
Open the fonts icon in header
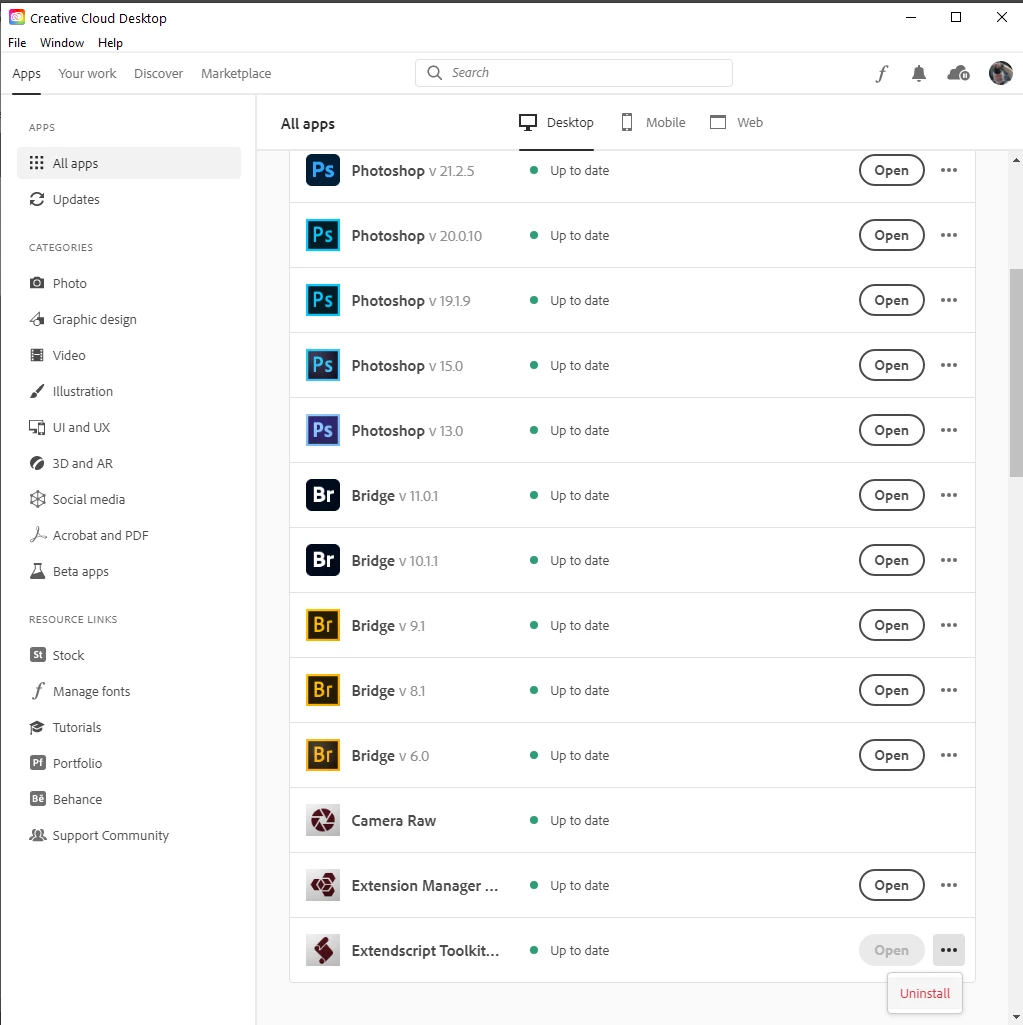(882, 73)
